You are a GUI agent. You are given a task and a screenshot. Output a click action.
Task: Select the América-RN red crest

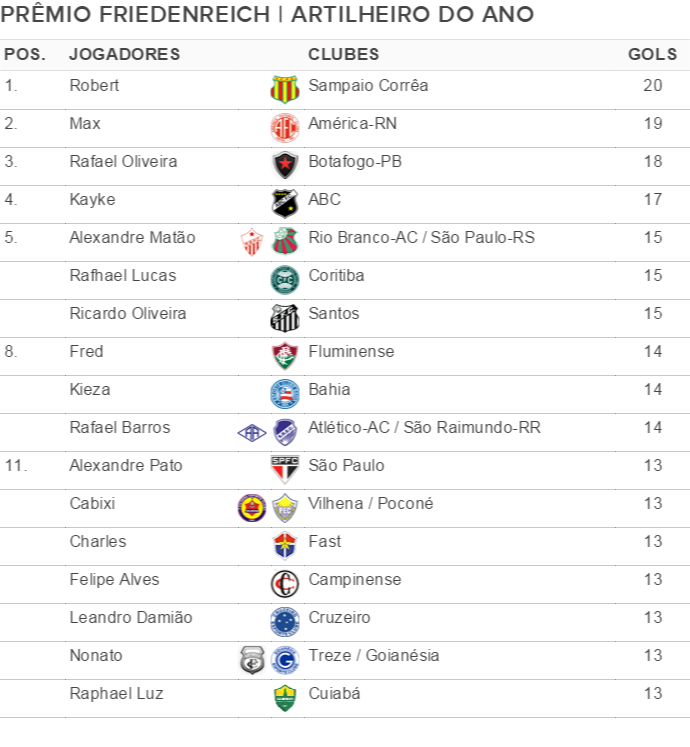pos(285,128)
